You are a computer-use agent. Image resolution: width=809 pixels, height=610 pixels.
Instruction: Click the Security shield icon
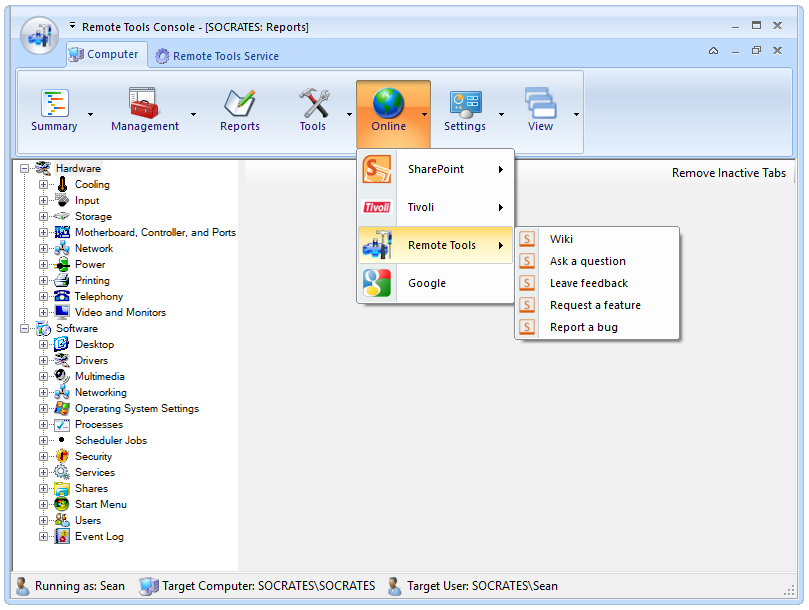pyautogui.click(x=62, y=456)
